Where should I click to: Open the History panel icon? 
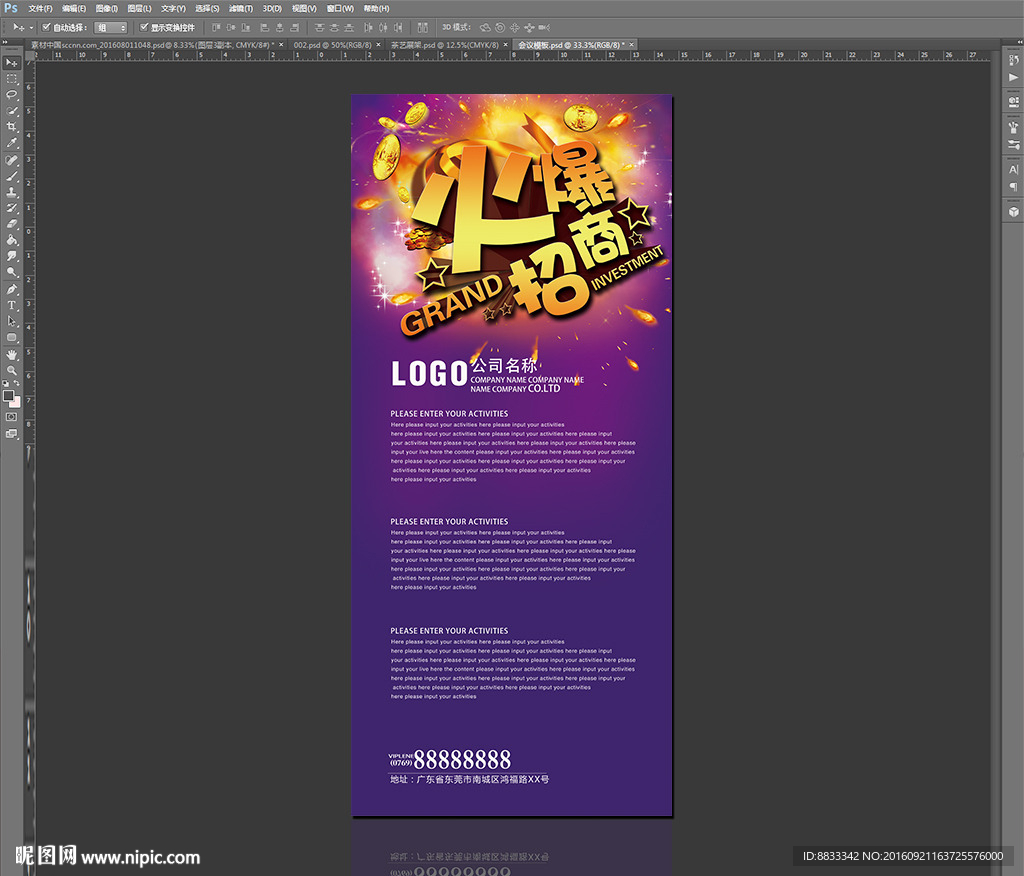[1013, 60]
